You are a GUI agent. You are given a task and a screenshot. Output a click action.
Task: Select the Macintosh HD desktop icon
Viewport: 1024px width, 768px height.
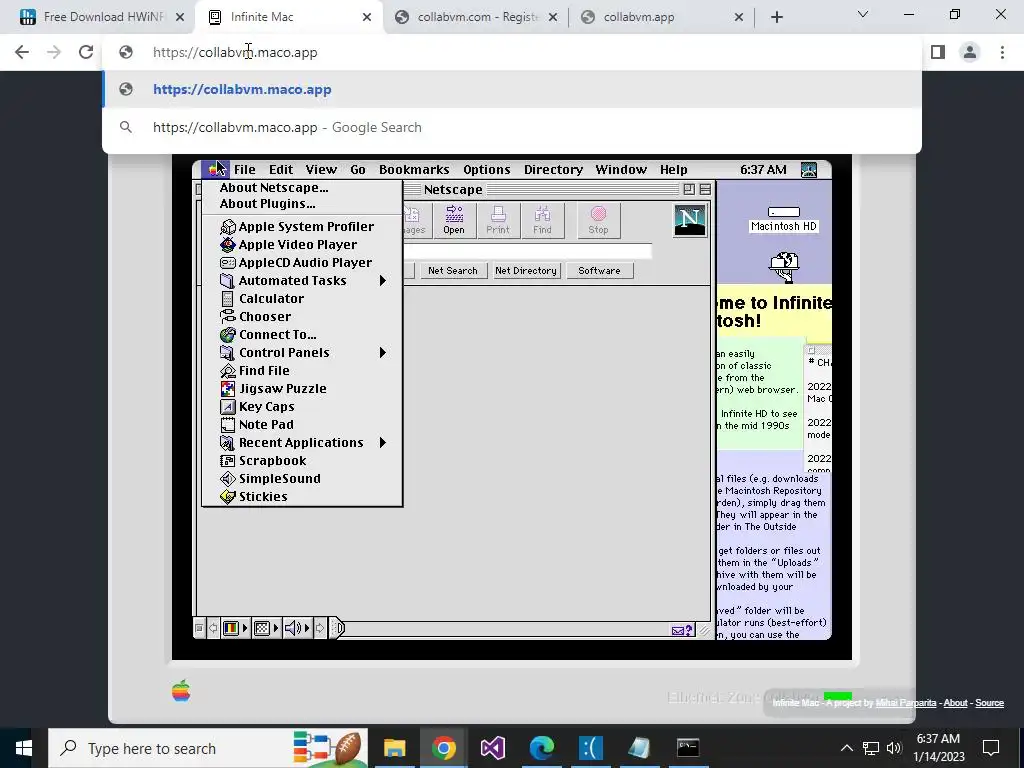(784, 220)
